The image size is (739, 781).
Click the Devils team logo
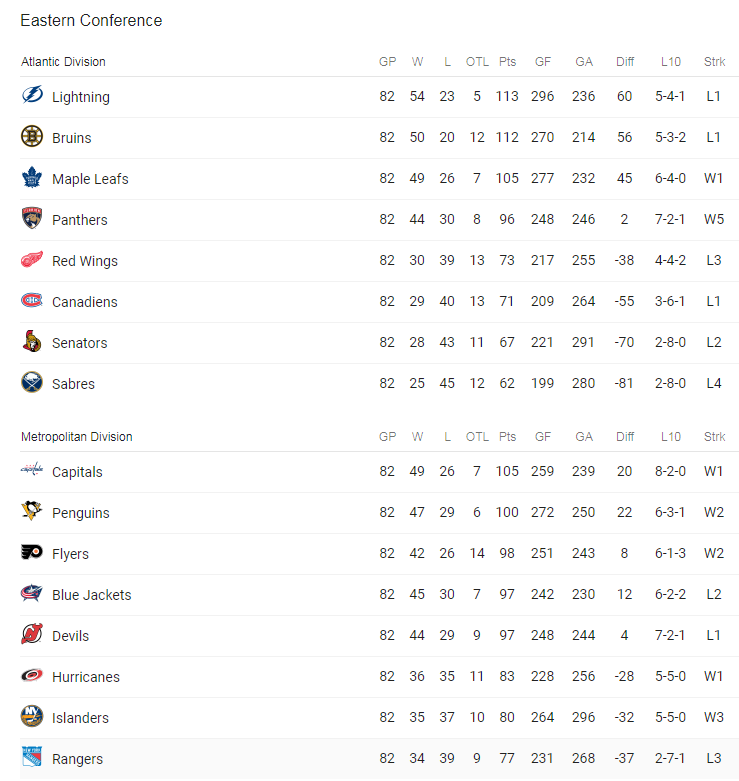(32, 634)
